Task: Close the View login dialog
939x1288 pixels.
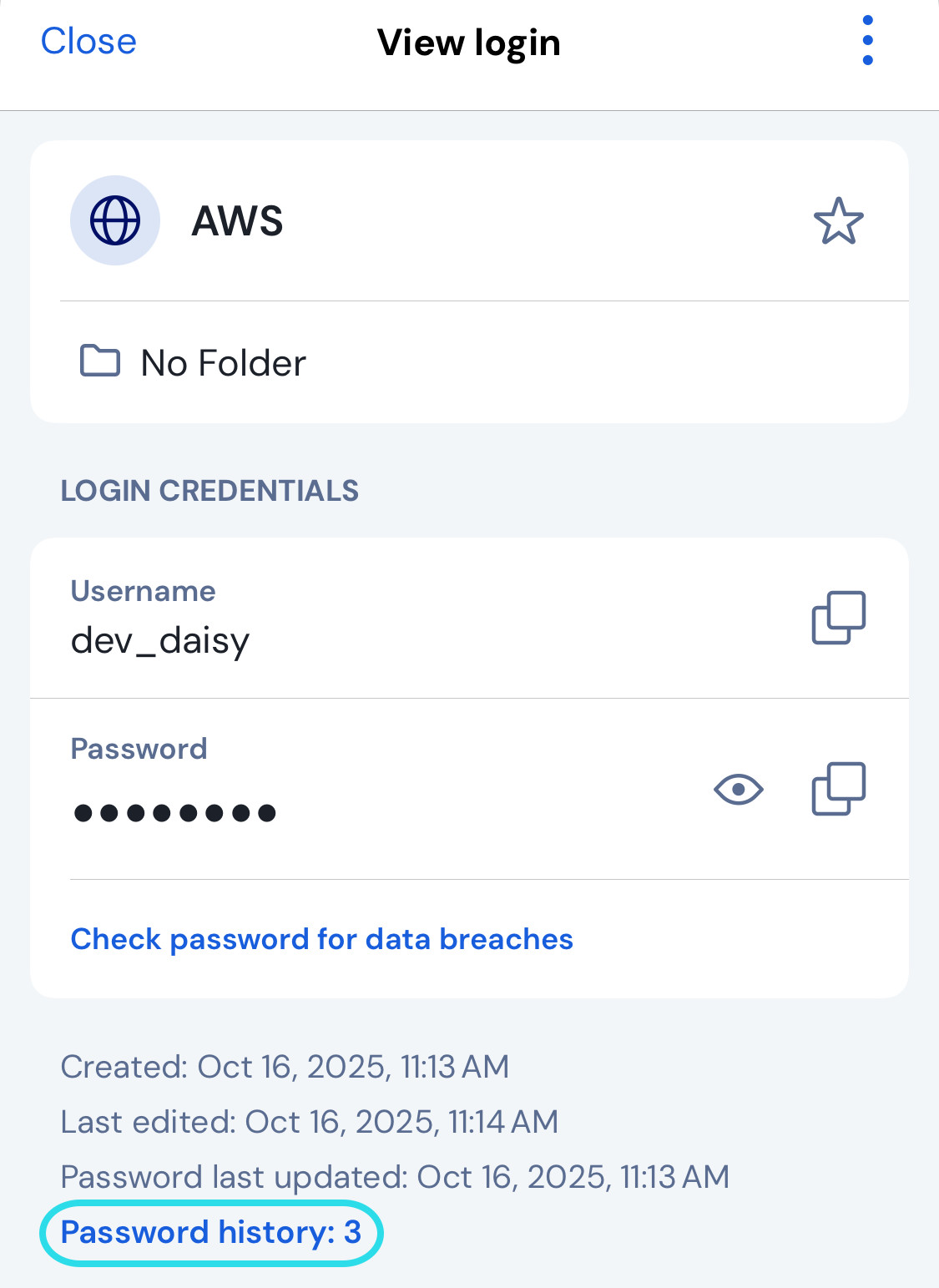Action: coord(88,42)
